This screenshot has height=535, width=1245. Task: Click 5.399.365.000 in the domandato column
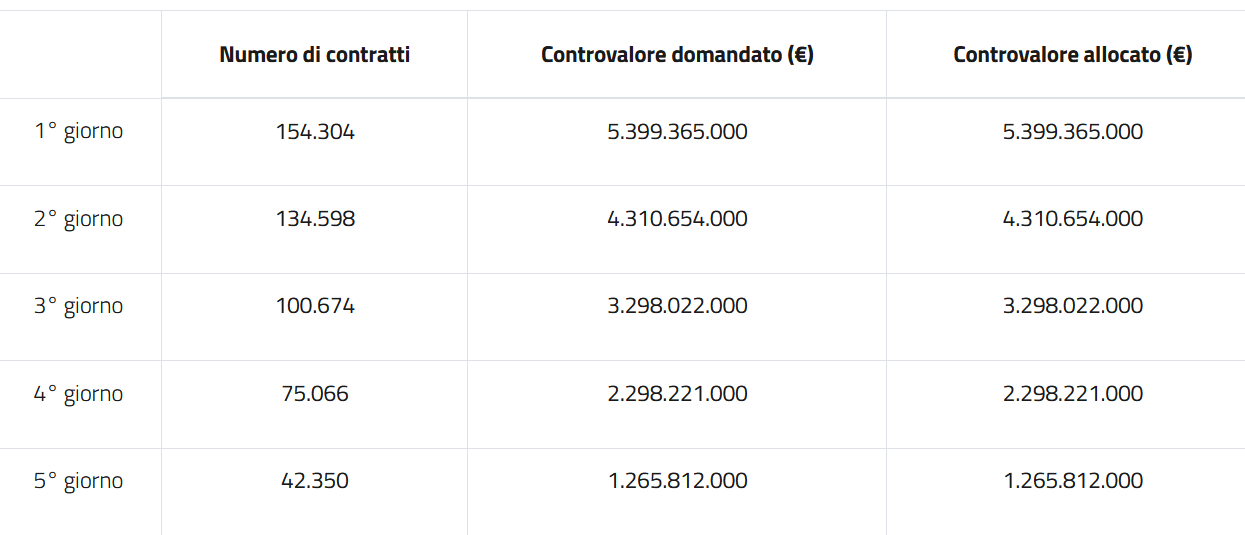[677, 132]
